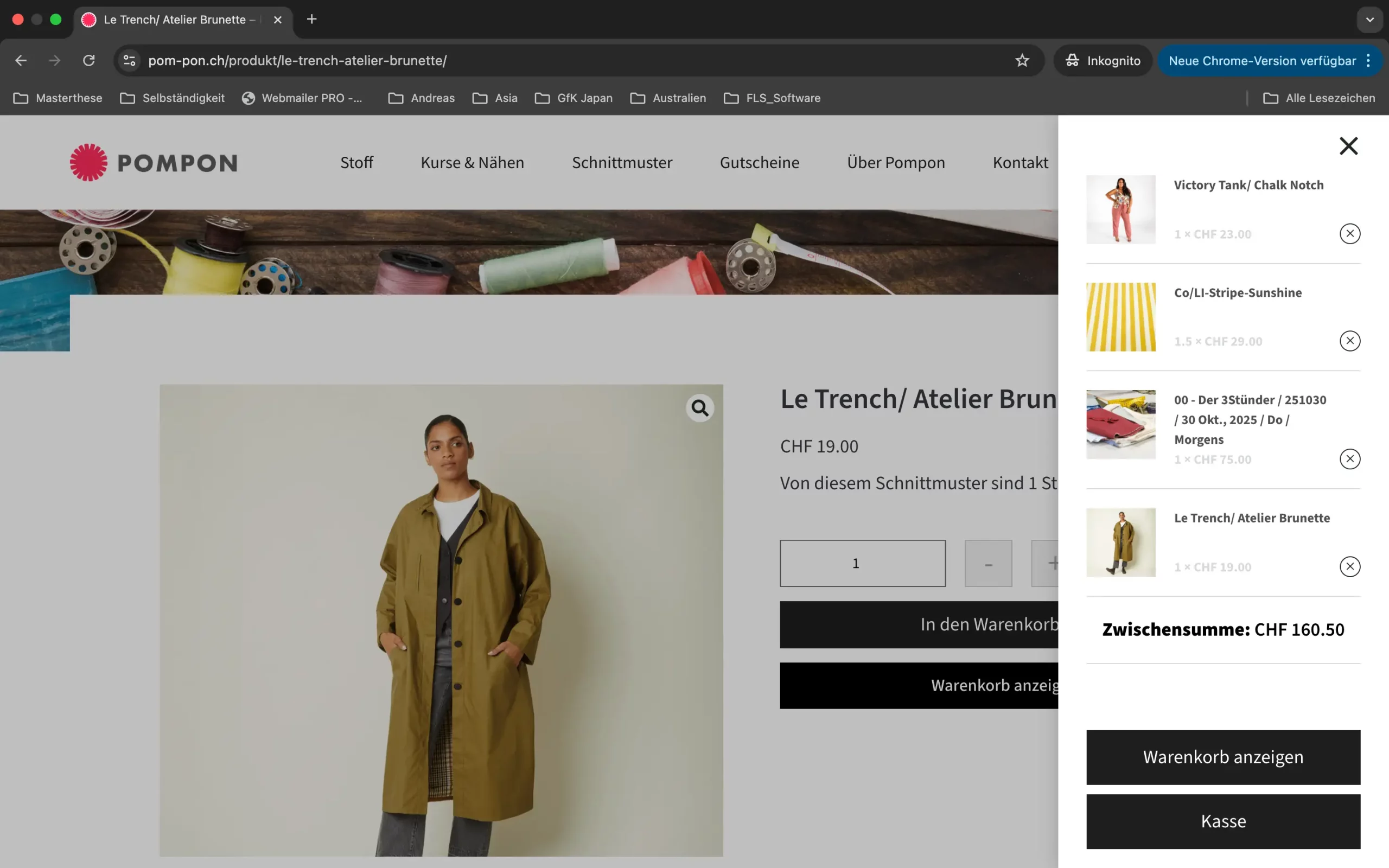
Task: Bookmark this page with the star icon
Action: (x=1022, y=60)
